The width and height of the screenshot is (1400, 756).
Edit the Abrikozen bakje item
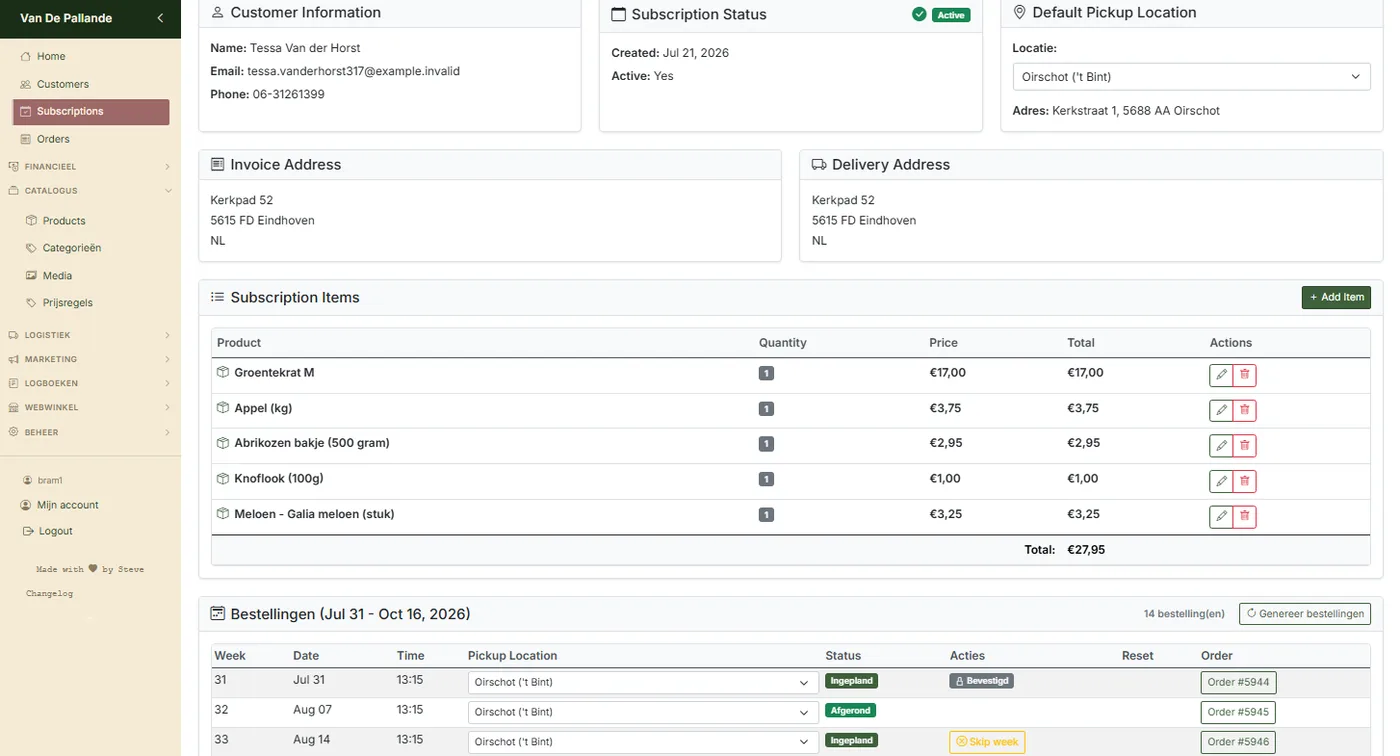pos(1221,445)
